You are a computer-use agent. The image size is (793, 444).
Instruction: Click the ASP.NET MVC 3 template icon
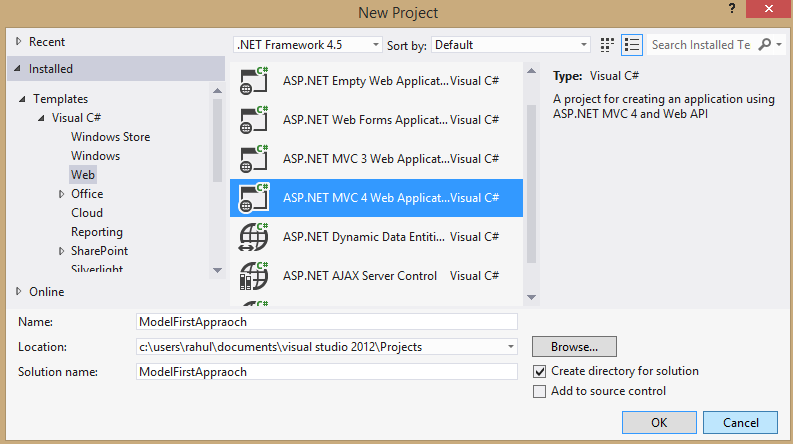tap(255, 158)
